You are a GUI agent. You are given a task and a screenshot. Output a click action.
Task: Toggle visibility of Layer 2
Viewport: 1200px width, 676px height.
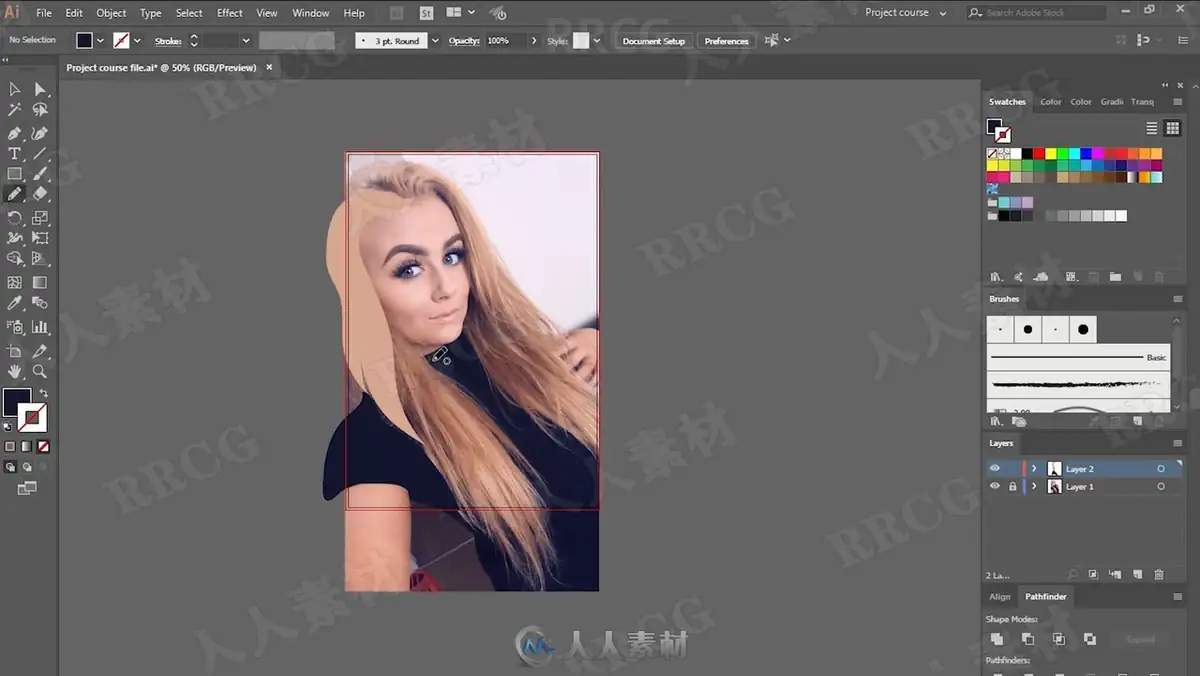pos(994,468)
